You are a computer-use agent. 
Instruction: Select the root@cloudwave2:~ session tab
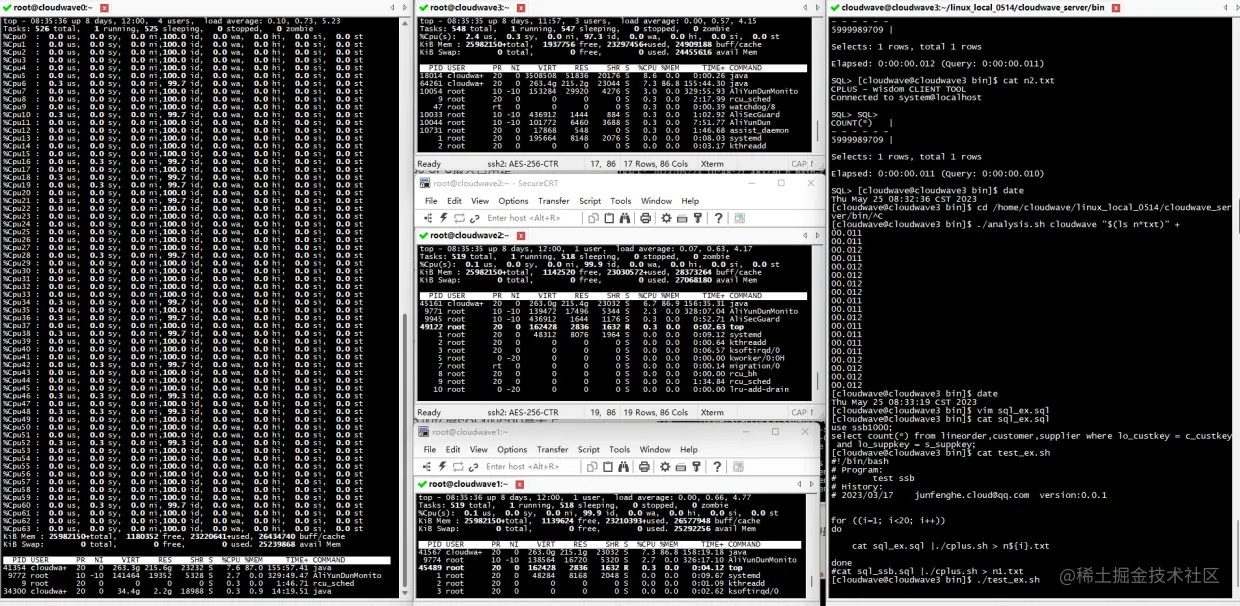(470, 235)
